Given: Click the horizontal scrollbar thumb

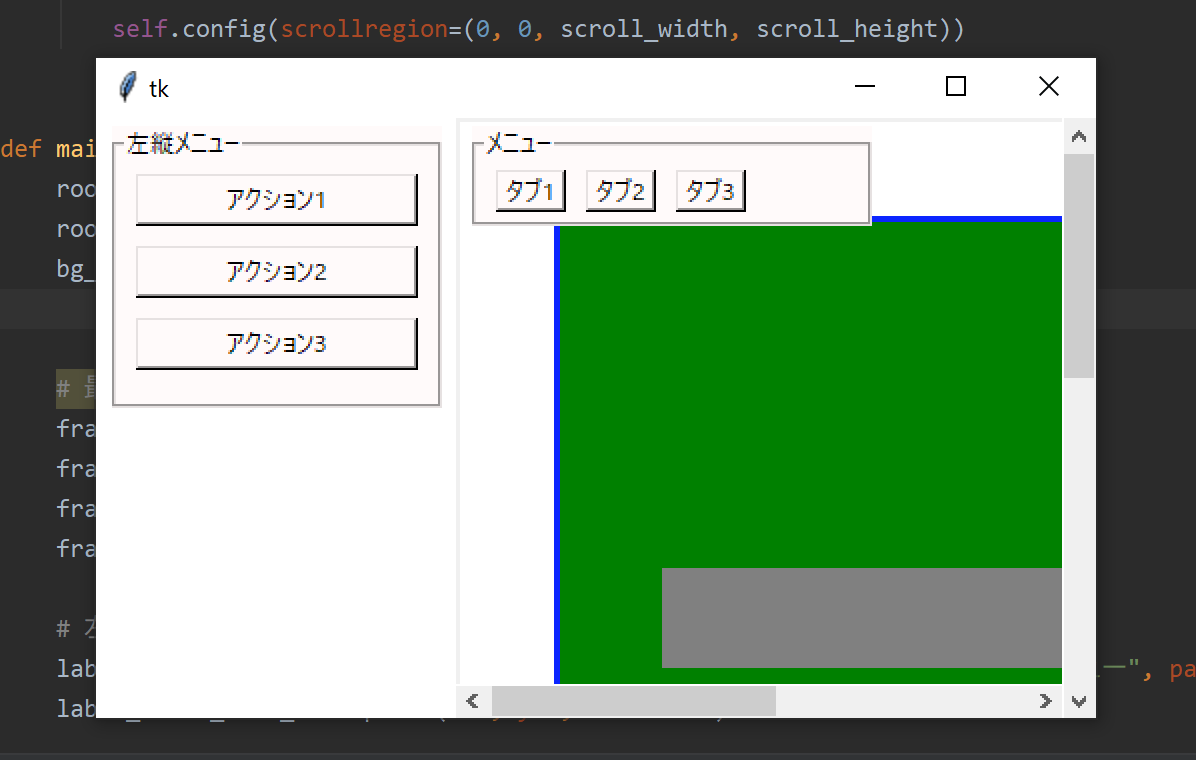Looking at the screenshot, I should 634,701.
